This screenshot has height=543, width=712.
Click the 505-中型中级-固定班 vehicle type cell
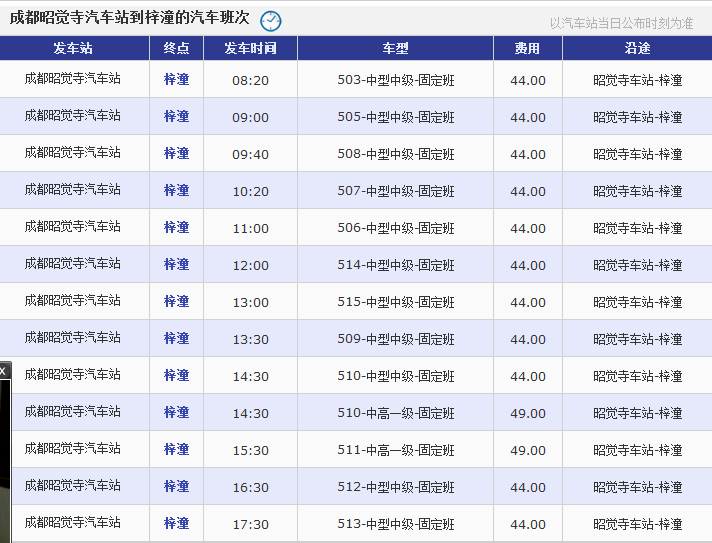(x=396, y=117)
